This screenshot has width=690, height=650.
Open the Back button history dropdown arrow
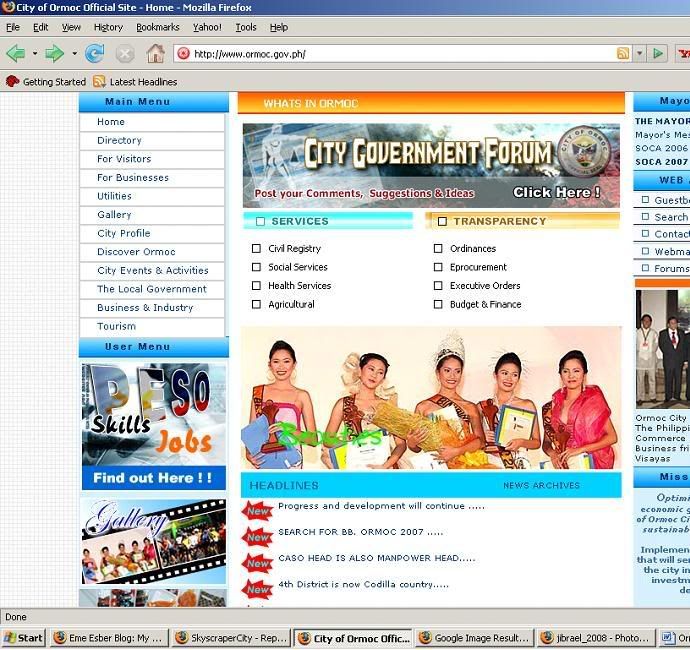34,53
